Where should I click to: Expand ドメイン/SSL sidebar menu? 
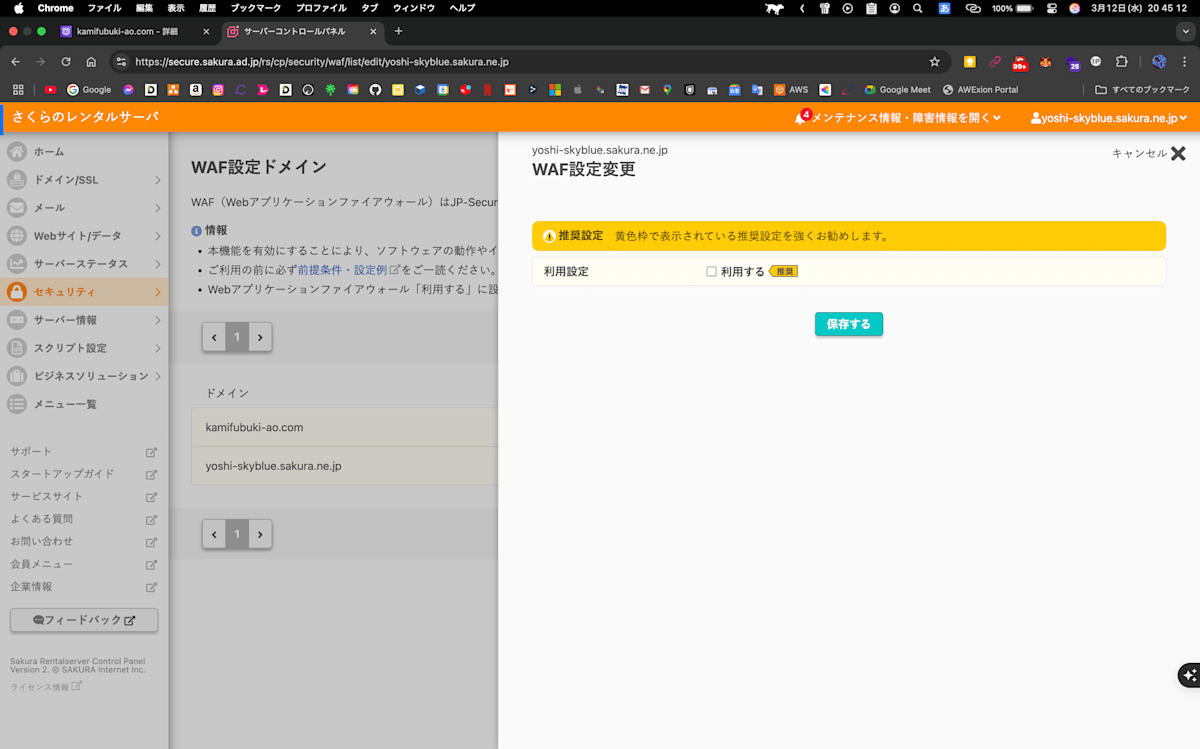click(84, 180)
